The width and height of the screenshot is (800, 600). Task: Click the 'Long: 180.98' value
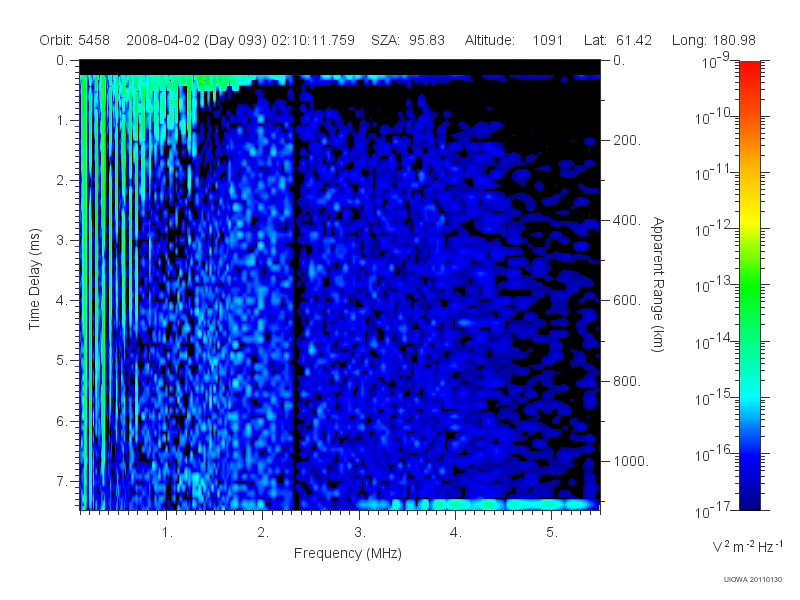pos(713,40)
